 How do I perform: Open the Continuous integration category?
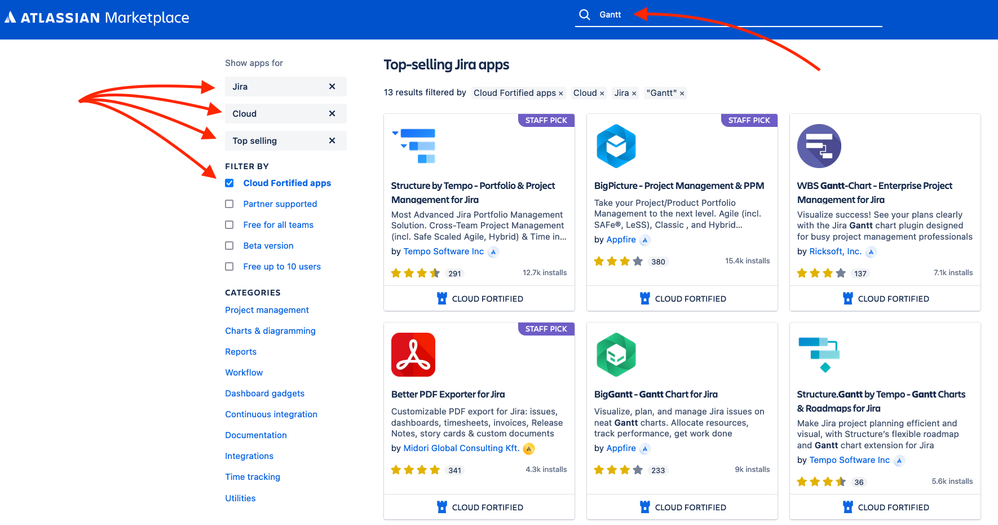[271, 414]
